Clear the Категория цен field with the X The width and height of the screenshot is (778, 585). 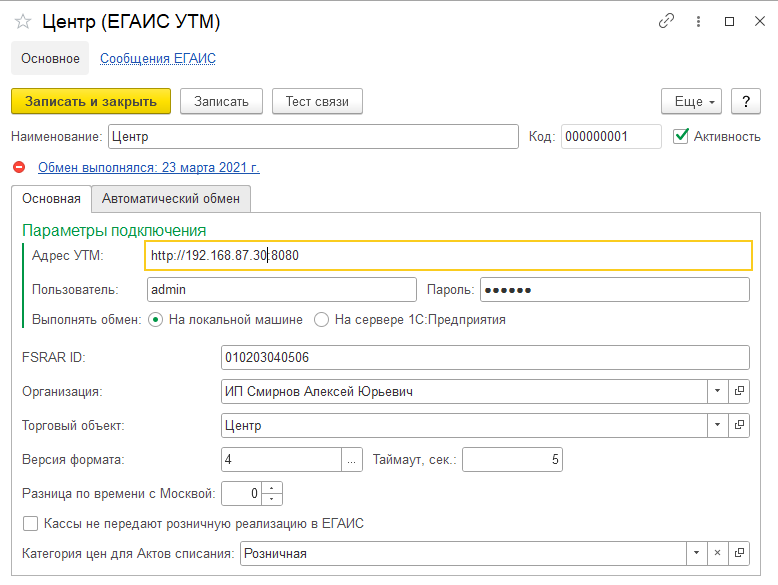[x=717, y=553]
